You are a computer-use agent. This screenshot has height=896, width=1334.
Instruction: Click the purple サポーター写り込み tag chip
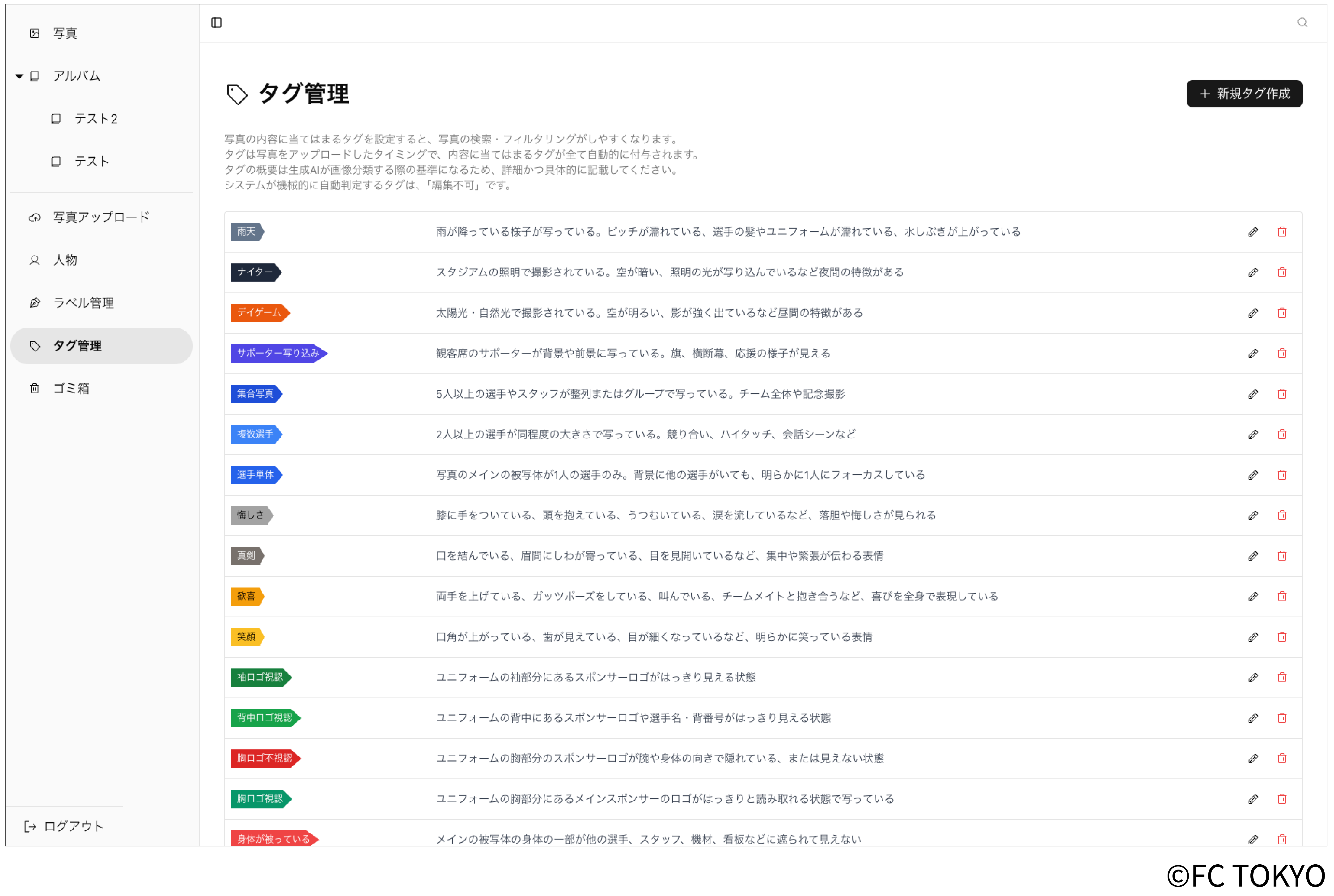(280, 354)
